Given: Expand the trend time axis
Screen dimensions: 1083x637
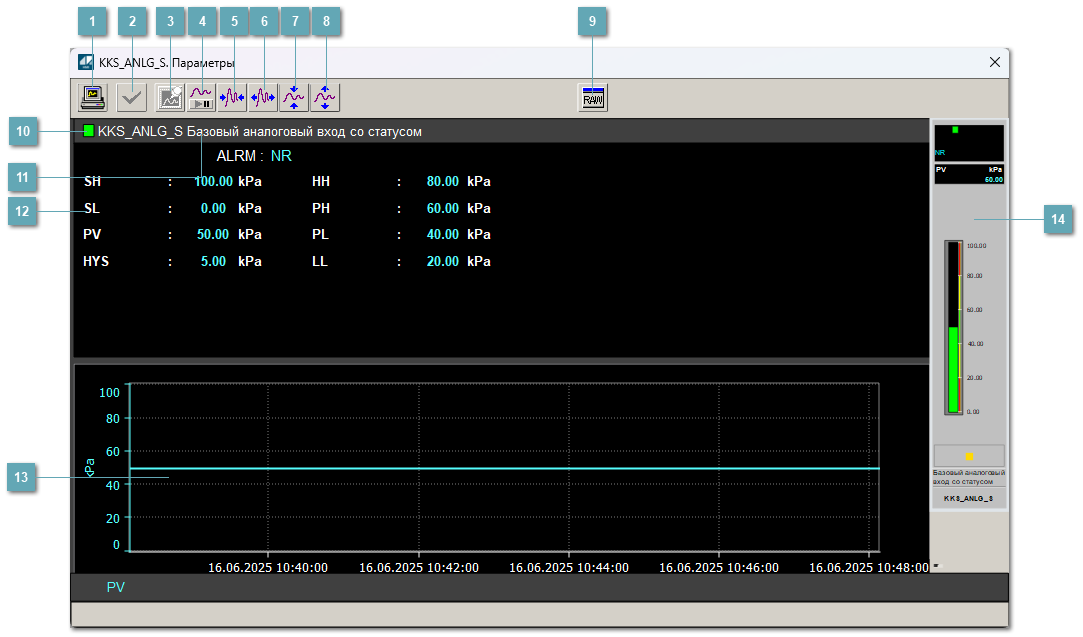Looking at the screenshot, I should coord(263,97).
